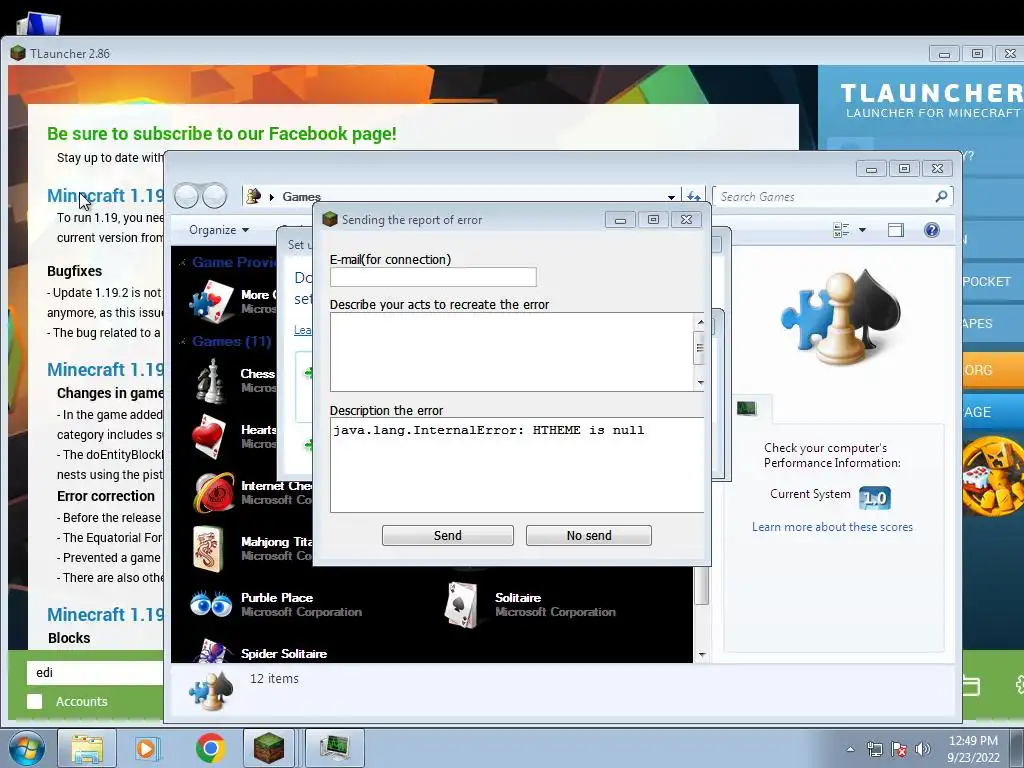Click the Description the error text box

coord(517,465)
